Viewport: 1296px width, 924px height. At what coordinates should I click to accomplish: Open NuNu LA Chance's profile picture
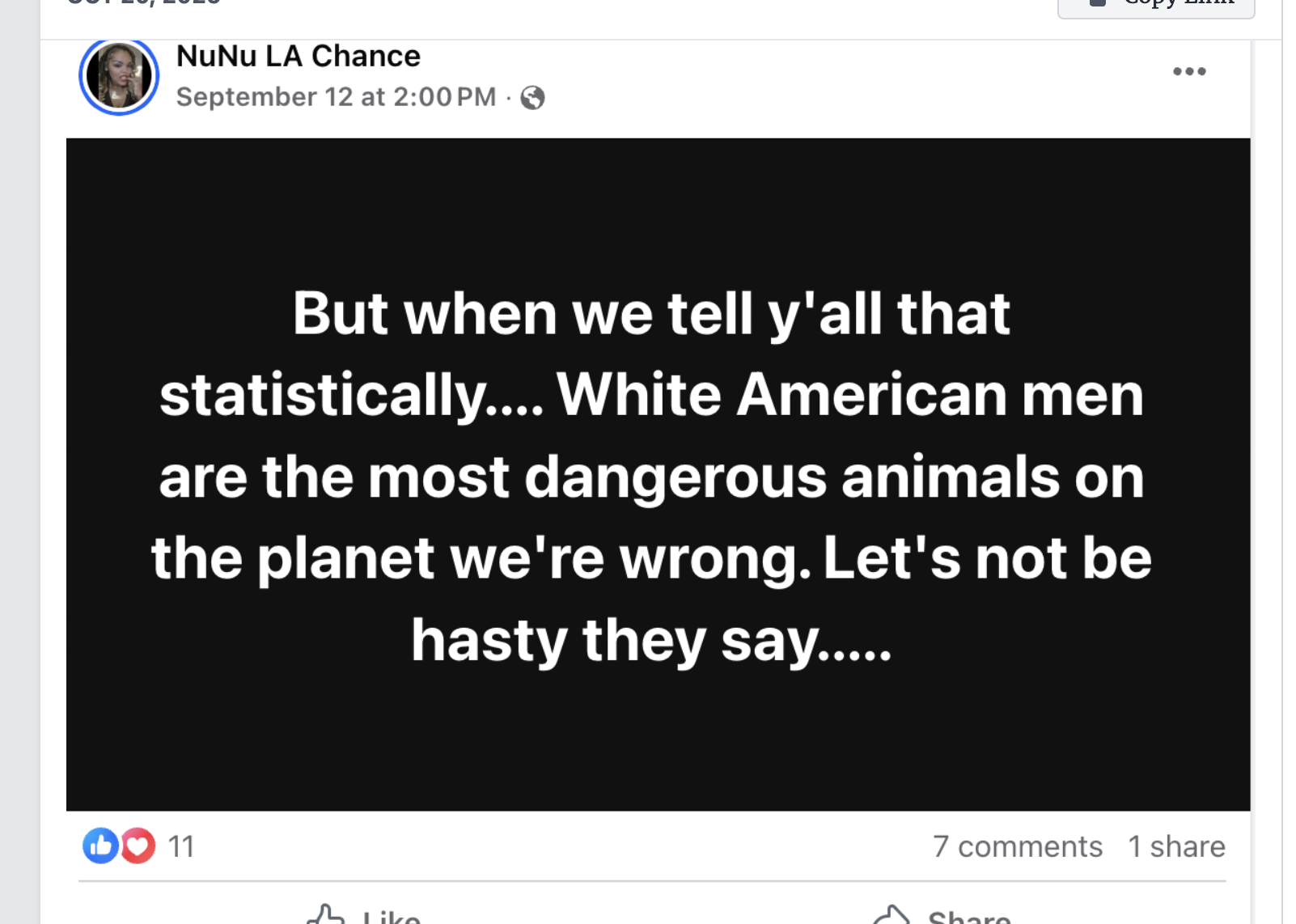(119, 76)
